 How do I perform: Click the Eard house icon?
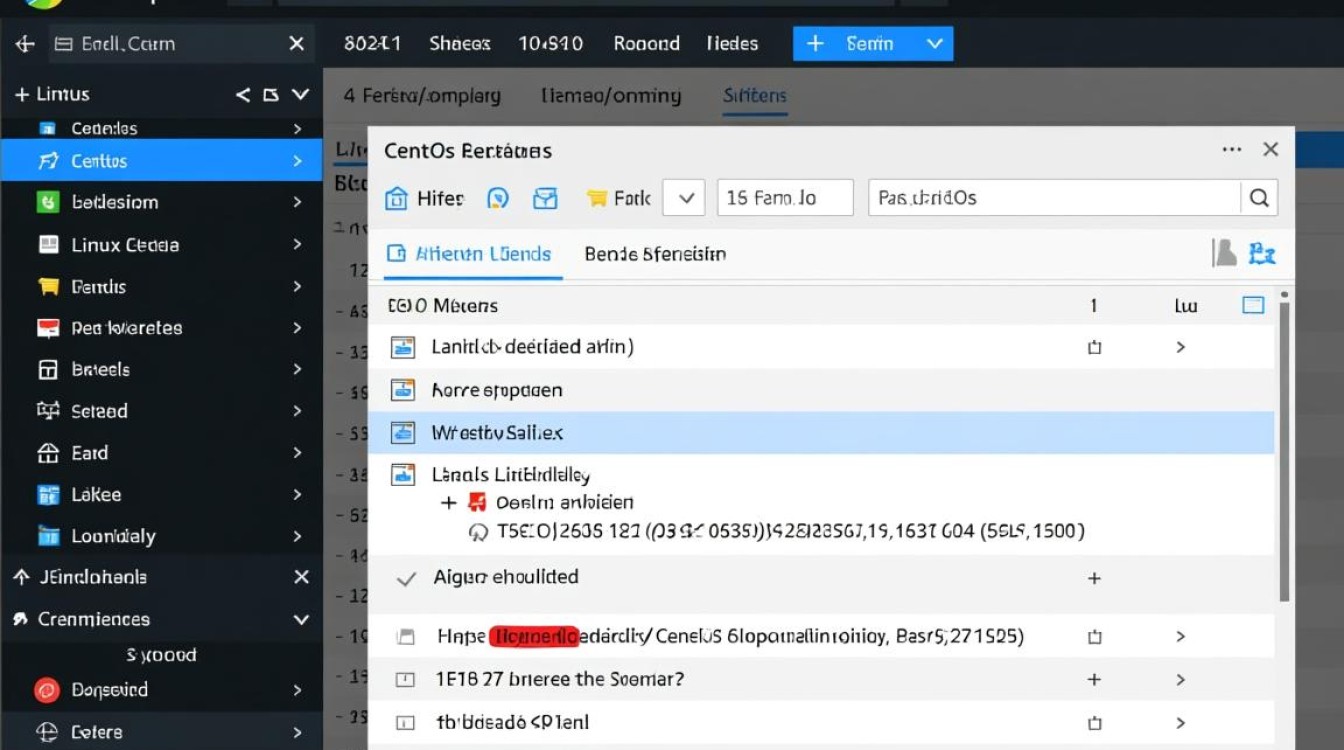pos(48,453)
